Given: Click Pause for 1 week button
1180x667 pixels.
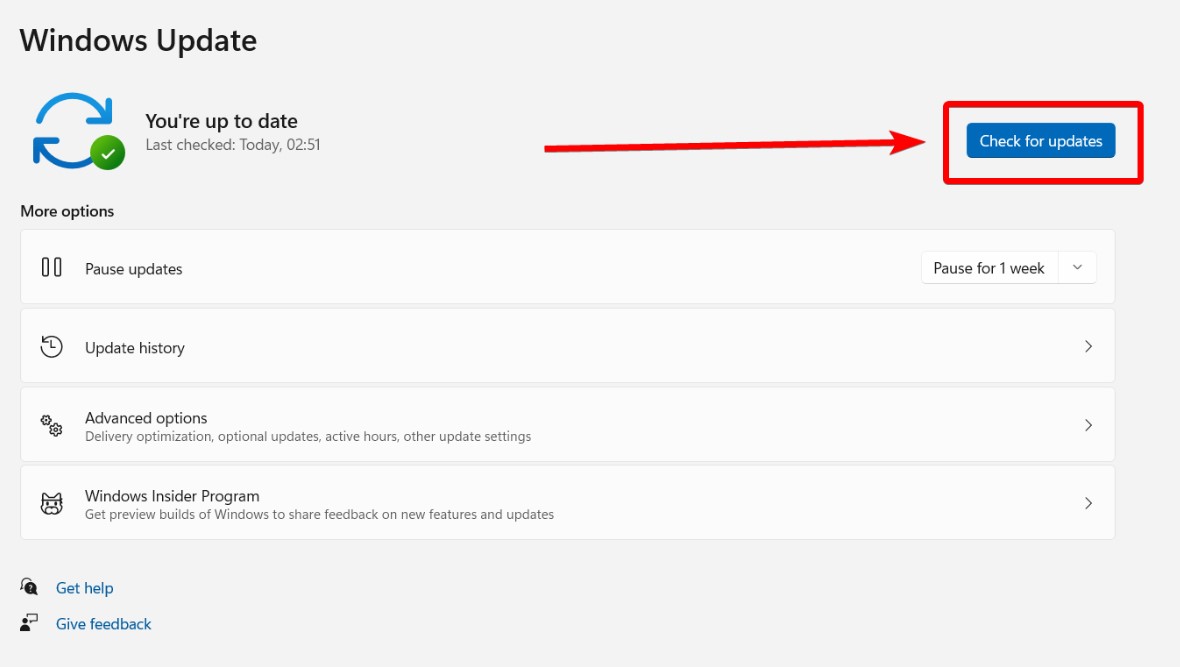Looking at the screenshot, I should tap(988, 268).
